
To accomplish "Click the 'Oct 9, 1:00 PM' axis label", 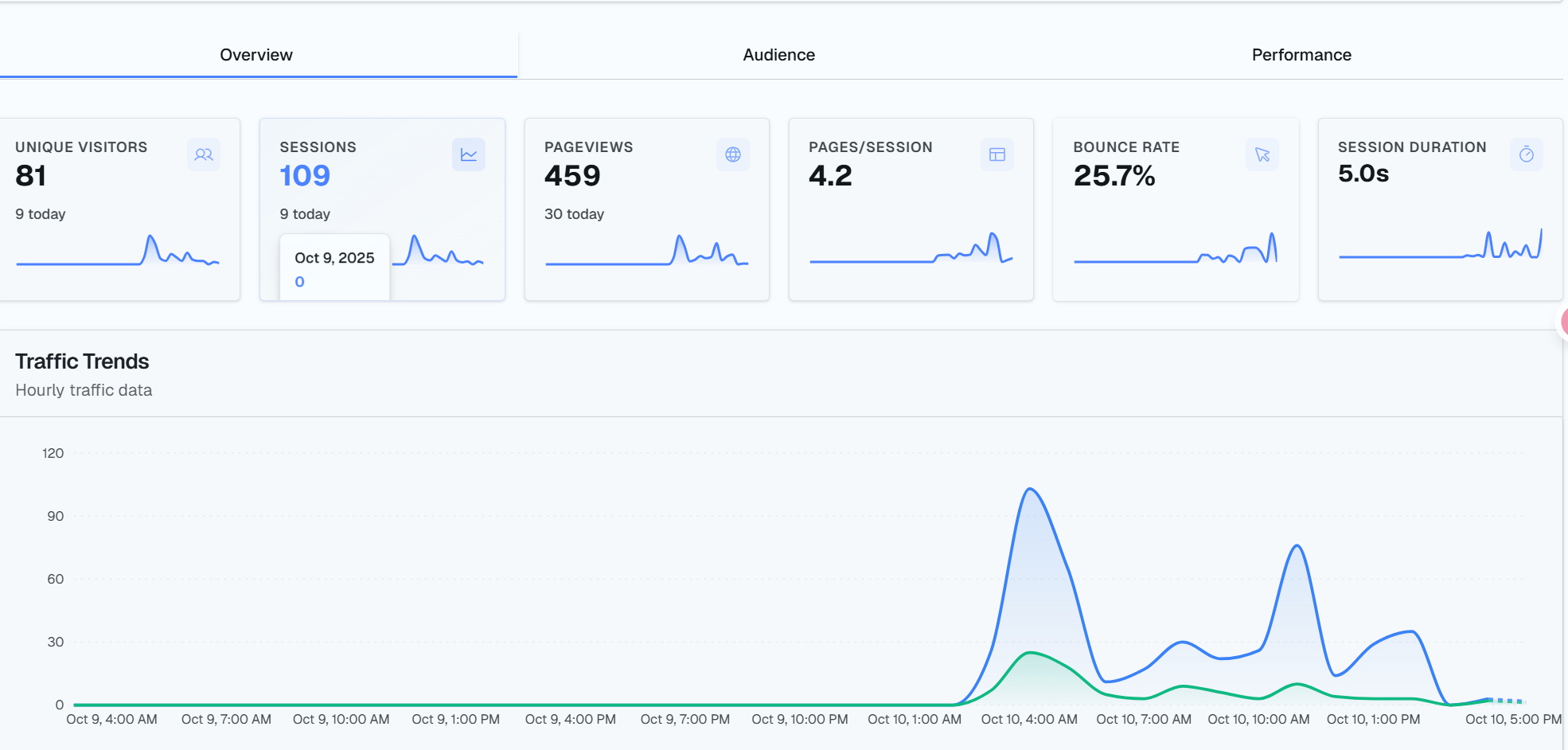I will pos(456,720).
